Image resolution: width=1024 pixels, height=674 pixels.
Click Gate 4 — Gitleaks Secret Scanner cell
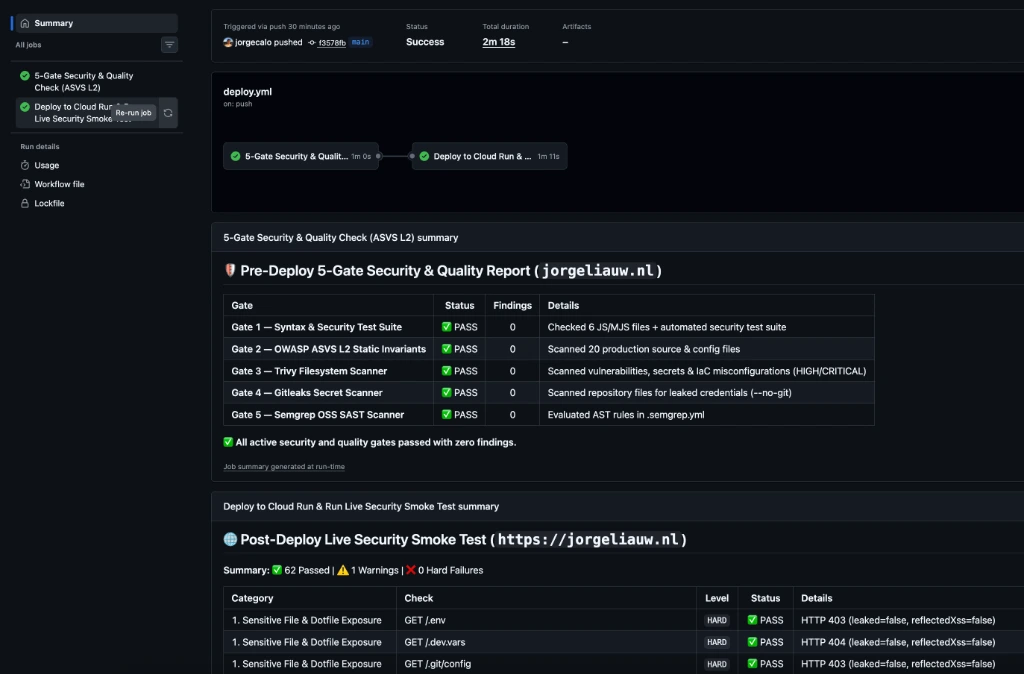pyautogui.click(x=328, y=393)
